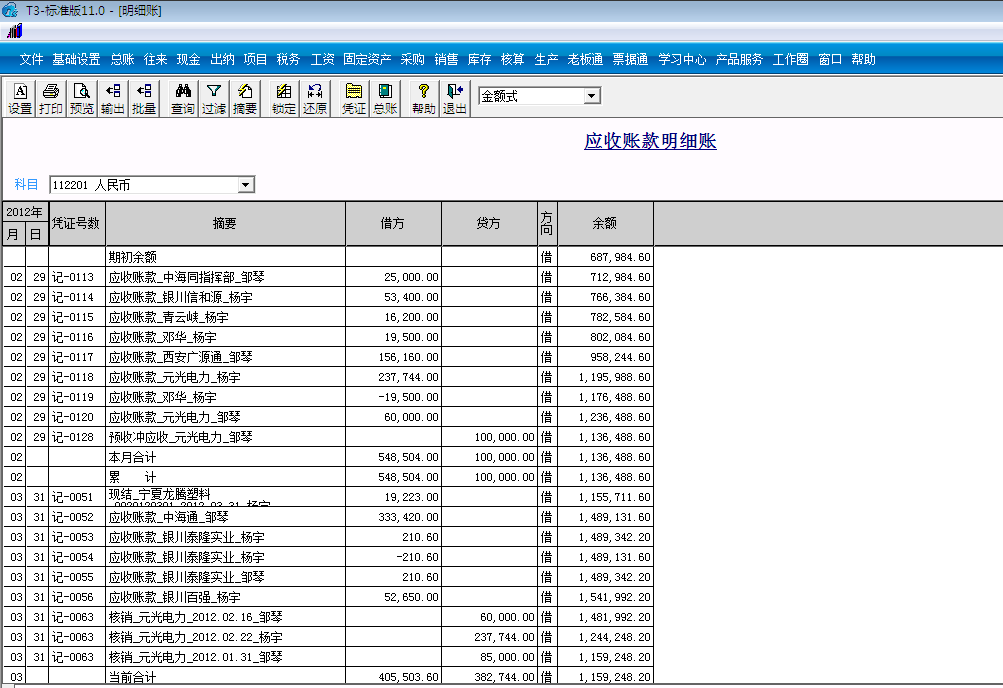Click the 摘要 (Summary) icon
Image resolution: width=1003 pixels, height=688 pixels.
coord(243,97)
